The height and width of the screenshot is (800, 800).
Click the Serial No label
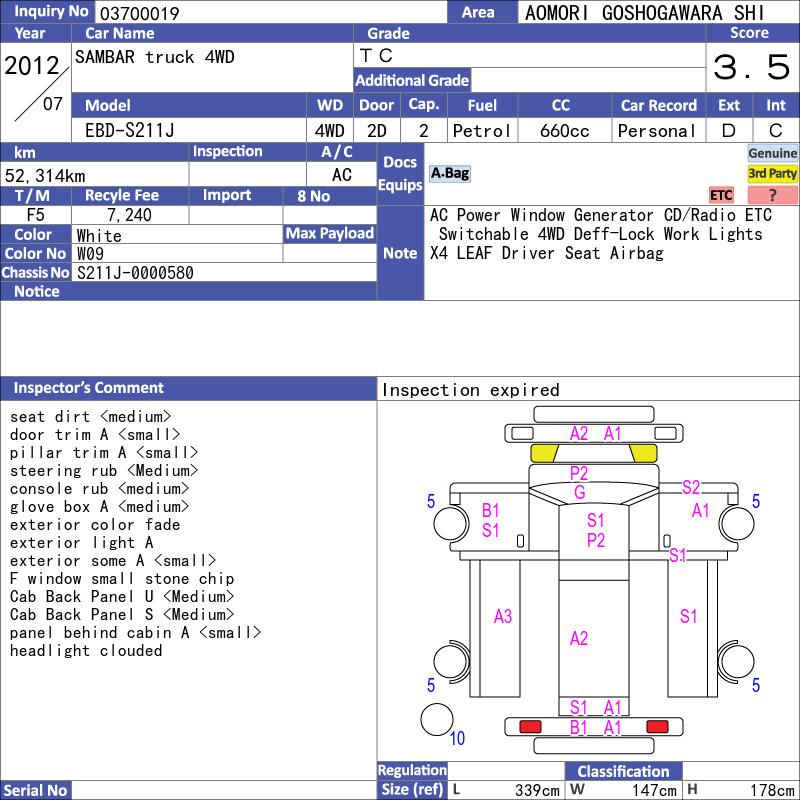[x=35, y=790]
